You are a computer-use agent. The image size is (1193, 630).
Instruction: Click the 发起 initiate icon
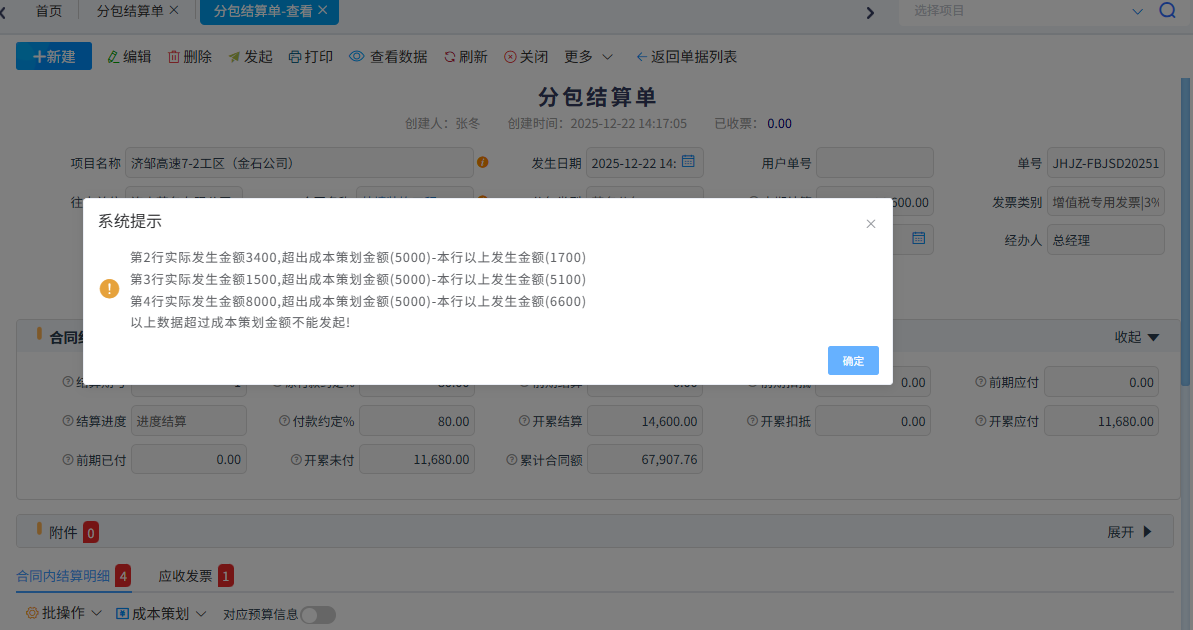coord(236,56)
